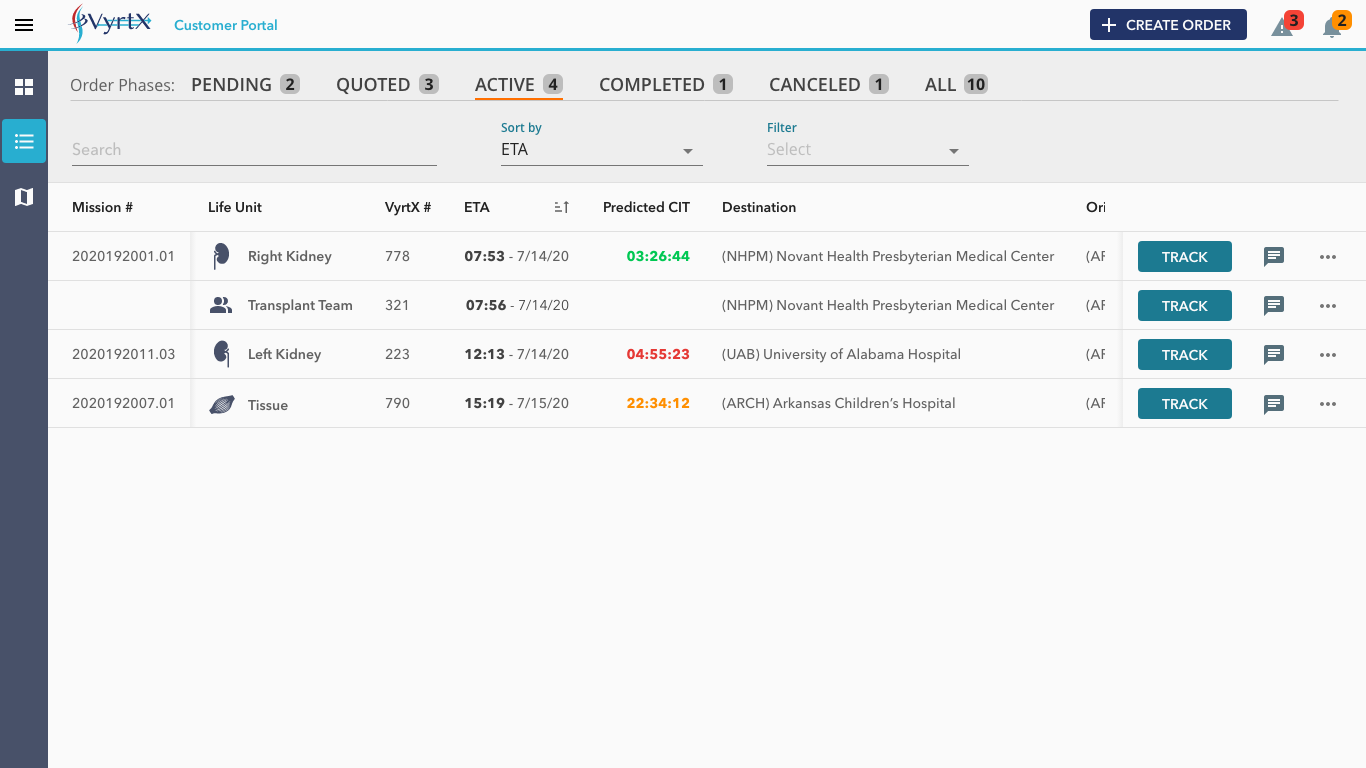
Task: Open more options for Tissue row
Action: 1328,404
